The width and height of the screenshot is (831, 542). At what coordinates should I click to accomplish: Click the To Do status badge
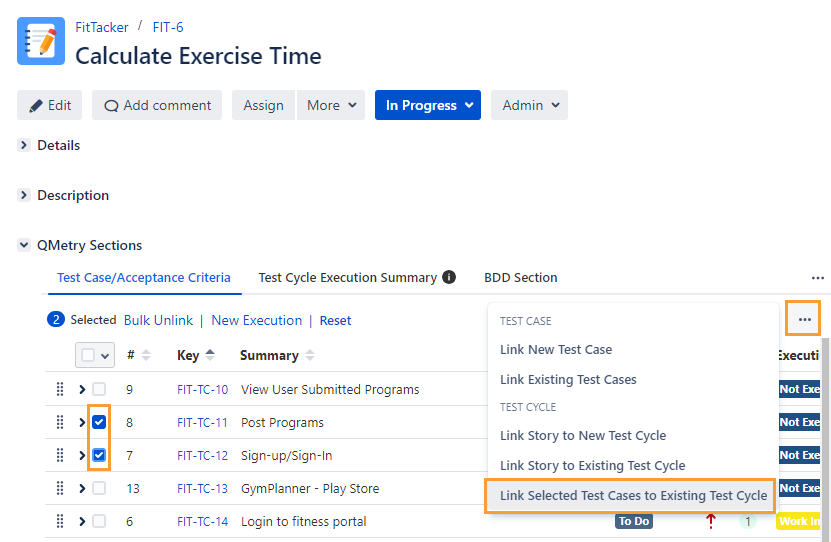(x=634, y=521)
